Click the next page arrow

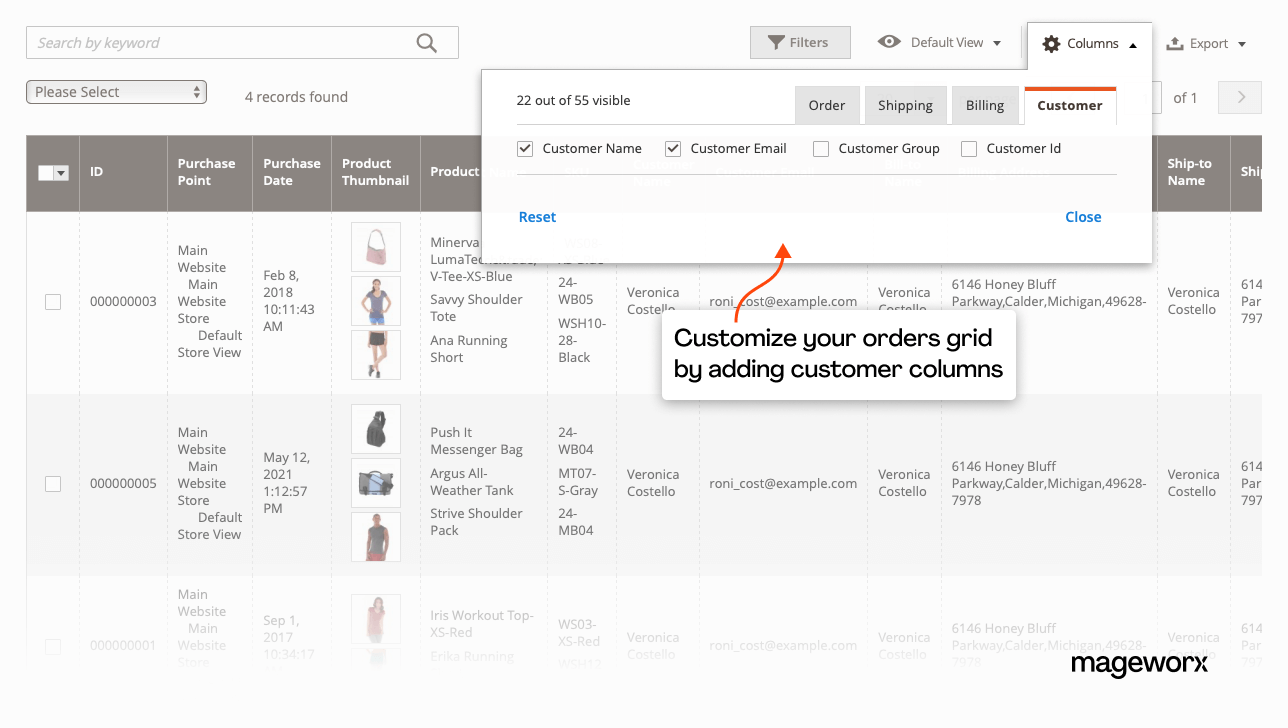point(1241,97)
